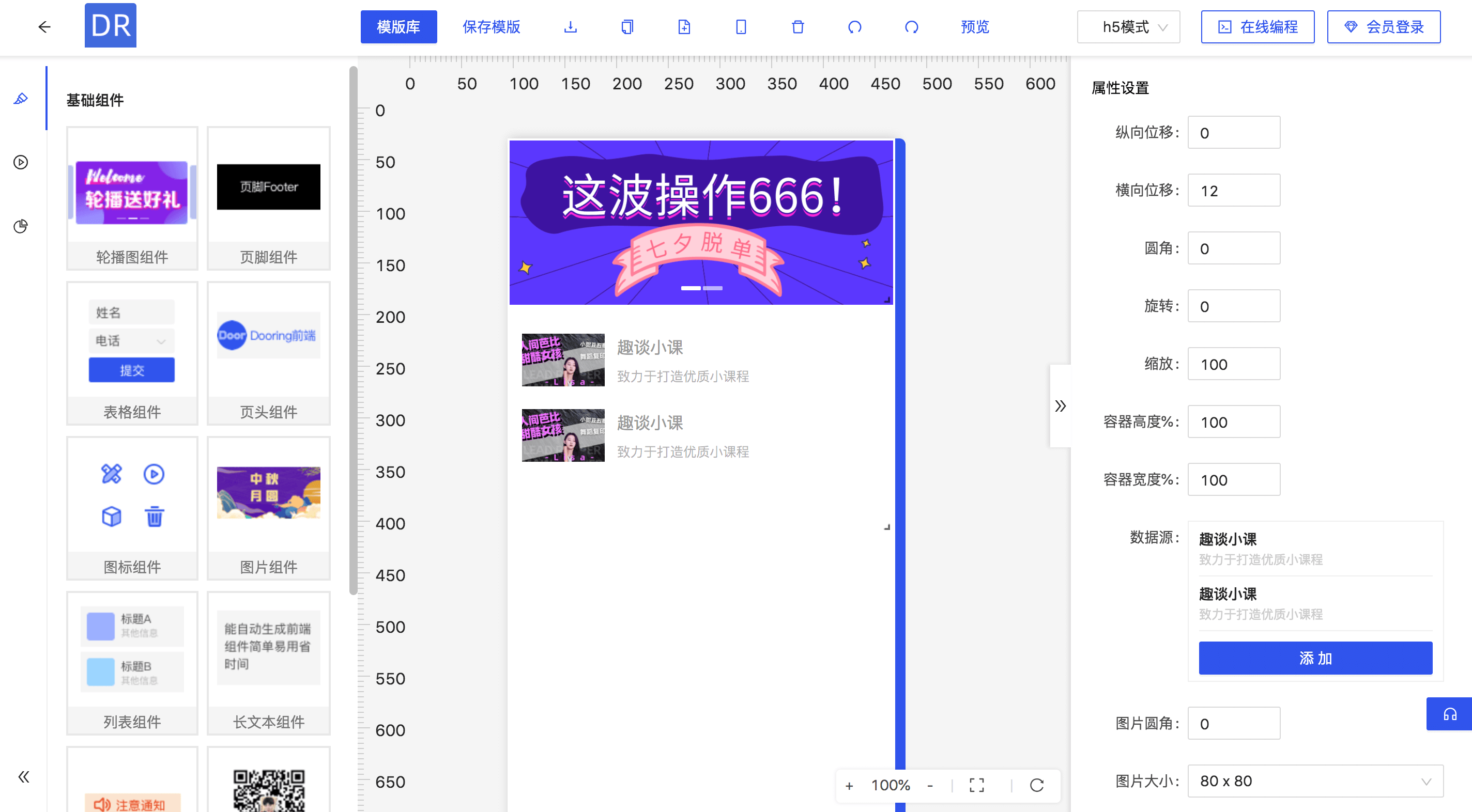Viewport: 1472px width, 812px height.
Task: Click the trash delete icon in the toolbar
Action: click(798, 27)
